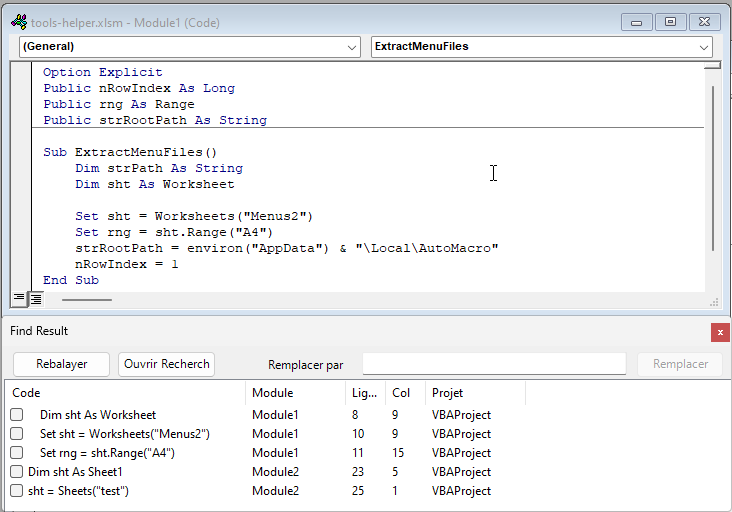Click the split bar above vertical scrollbar
Screen dimensions: 732x512
pyautogui.click(x=713, y=66)
